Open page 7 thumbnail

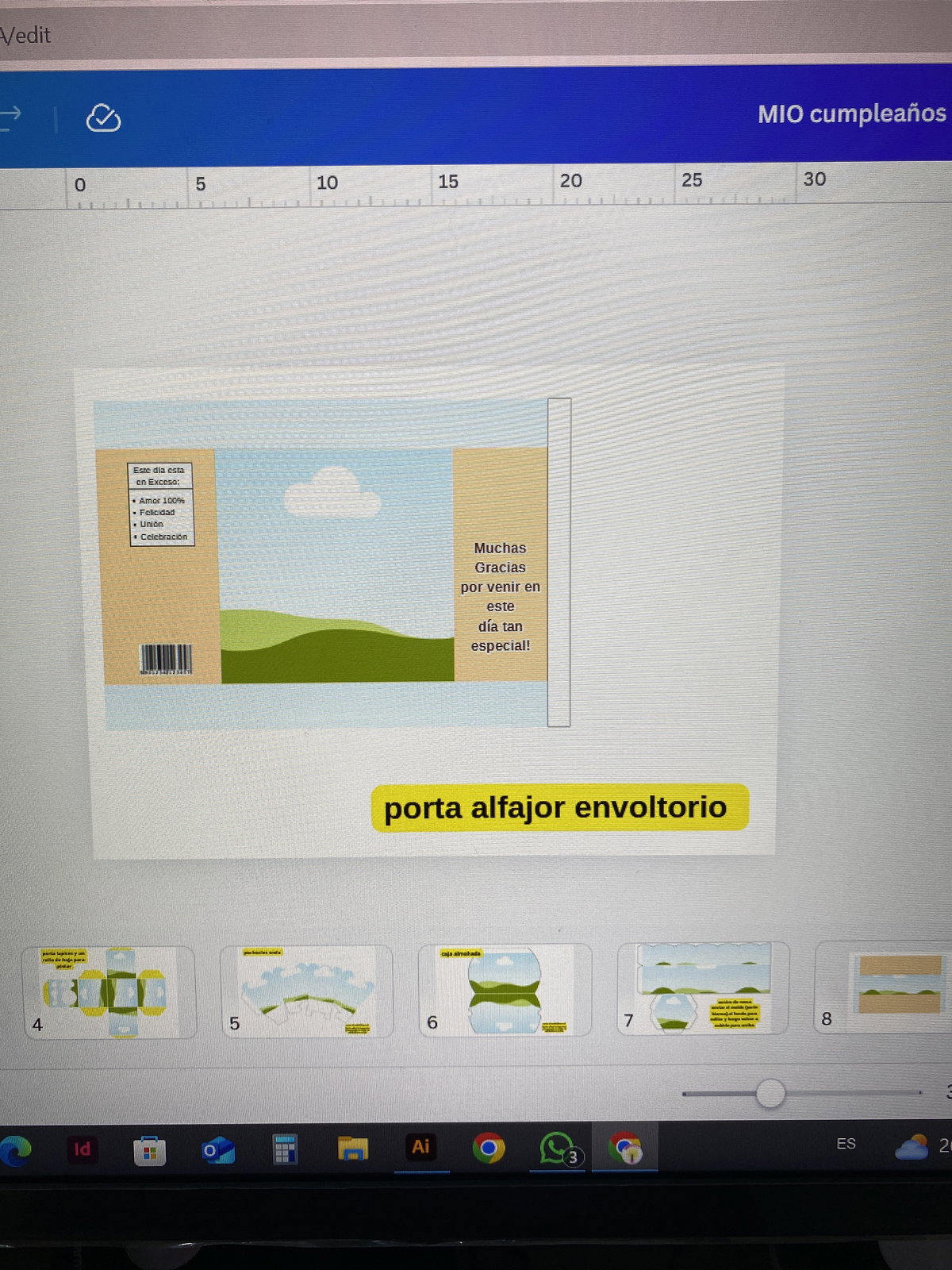tap(703, 987)
